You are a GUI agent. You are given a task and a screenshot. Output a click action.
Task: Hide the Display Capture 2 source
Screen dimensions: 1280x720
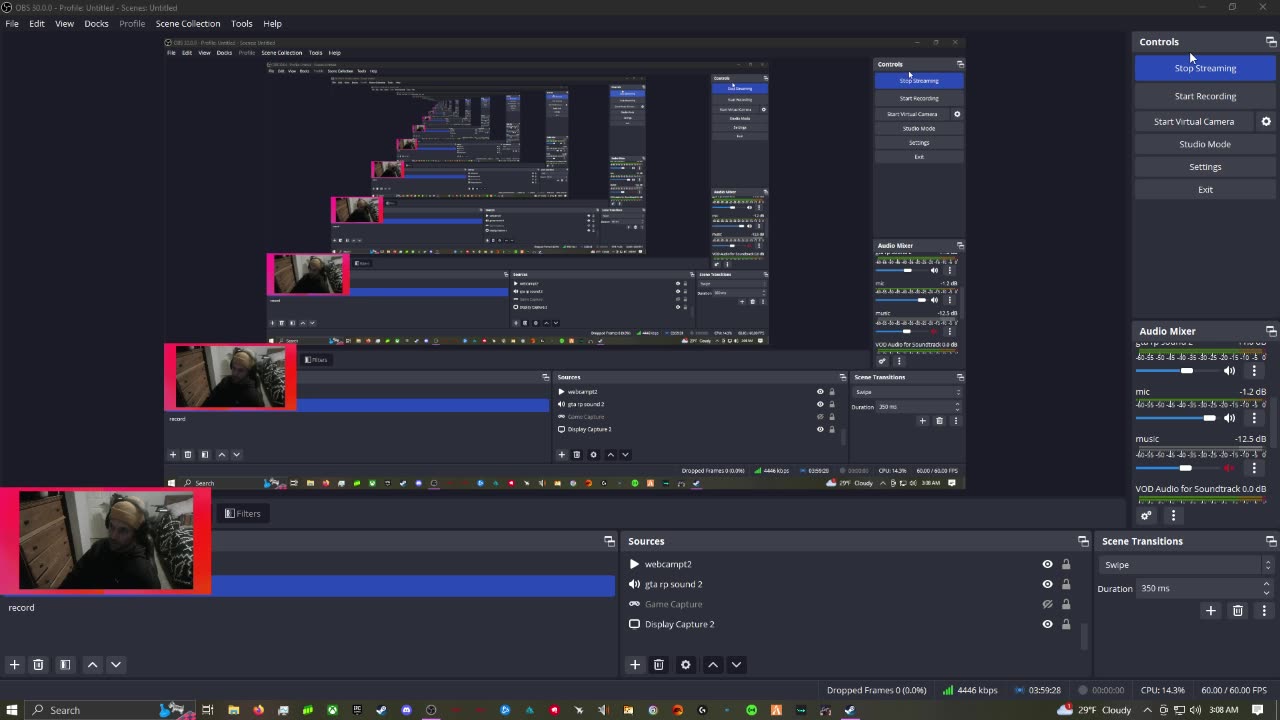click(1047, 624)
